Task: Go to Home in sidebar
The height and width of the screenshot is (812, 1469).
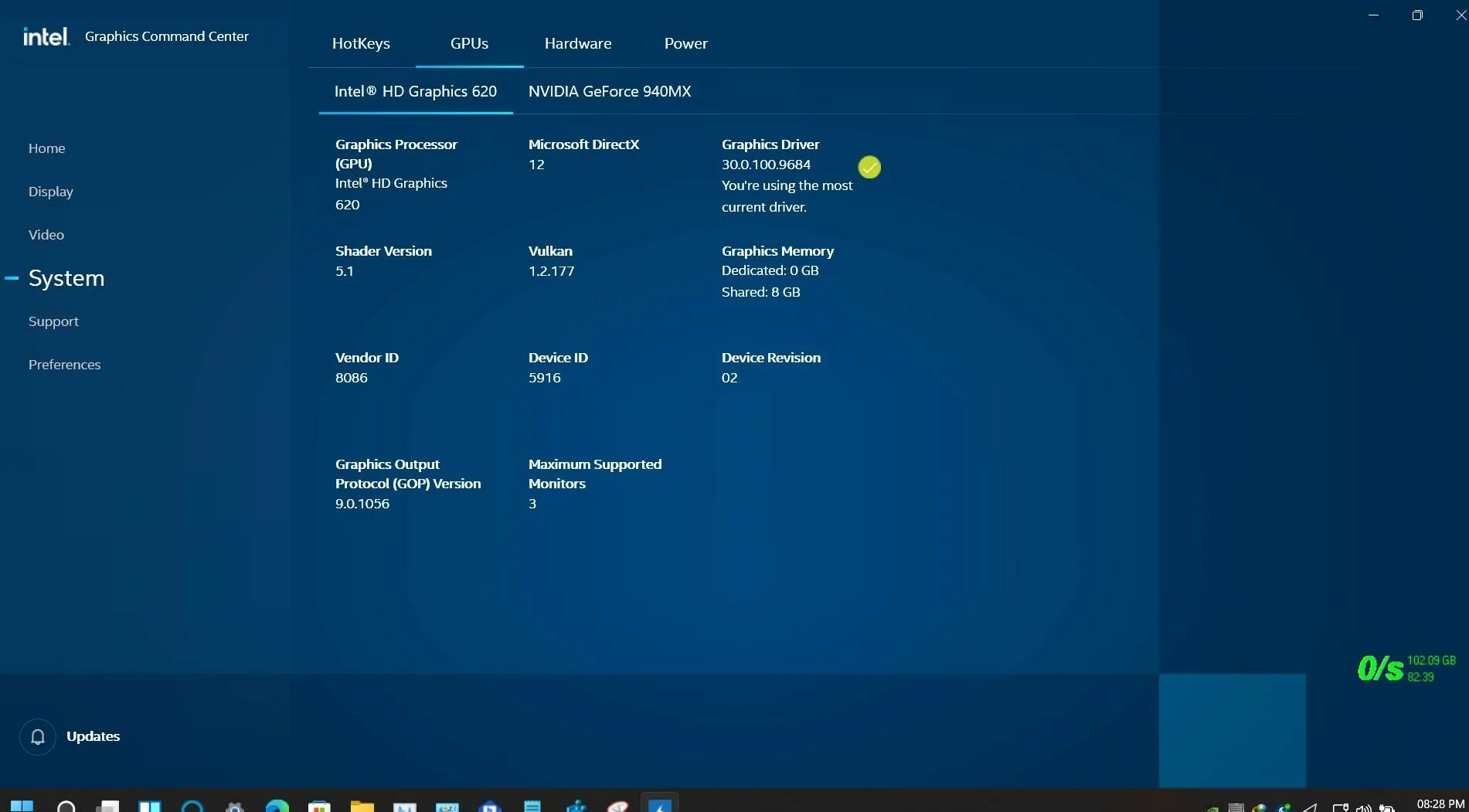Action: [x=46, y=148]
